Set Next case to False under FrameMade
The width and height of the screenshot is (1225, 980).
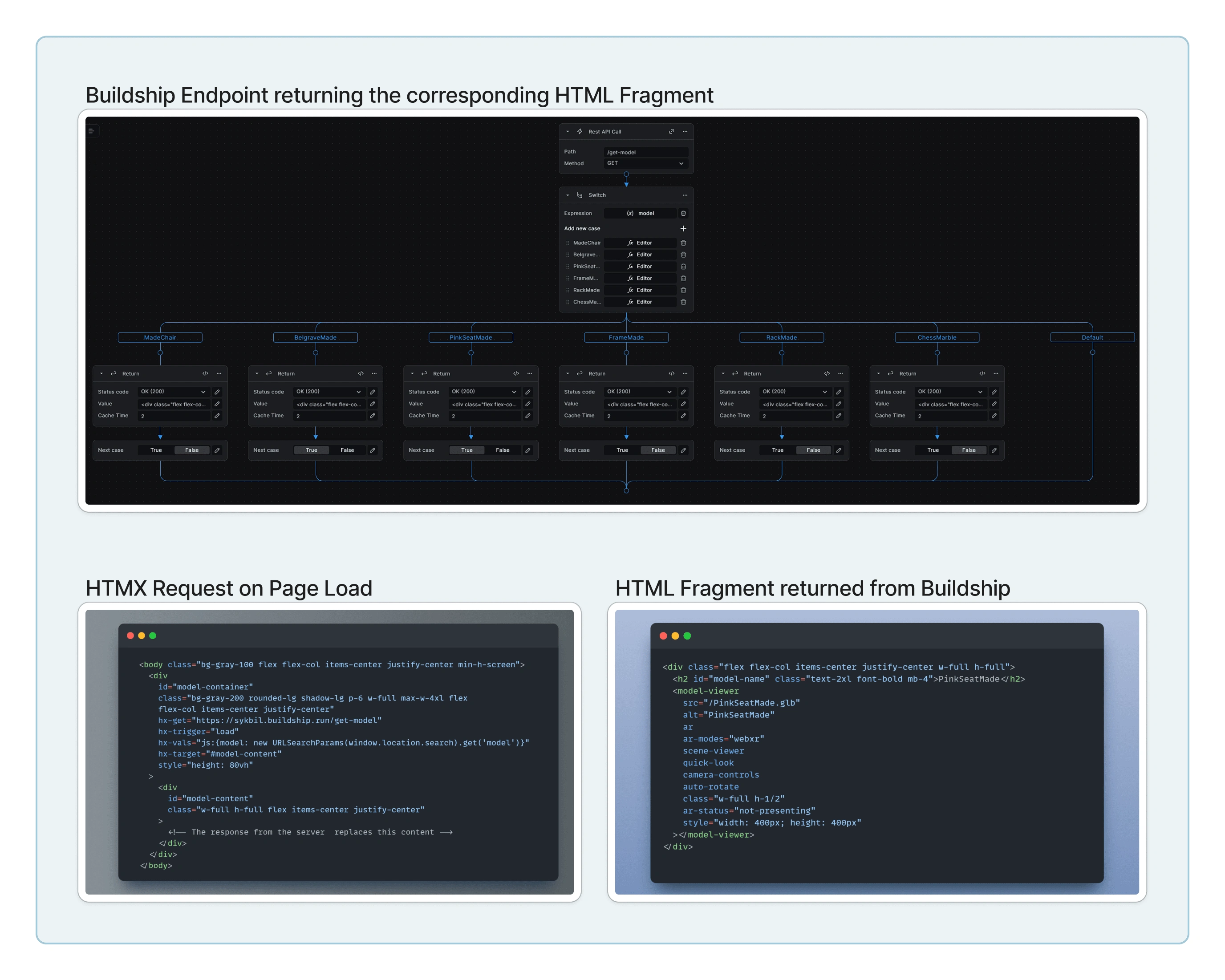658,450
